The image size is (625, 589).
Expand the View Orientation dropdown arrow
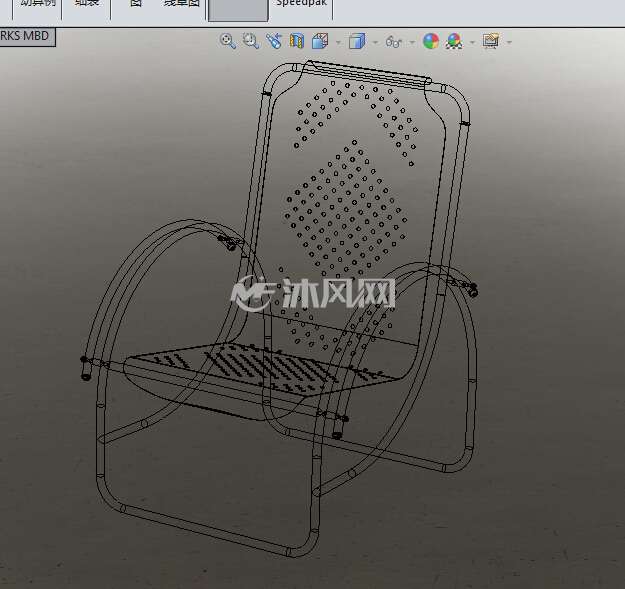point(338,42)
